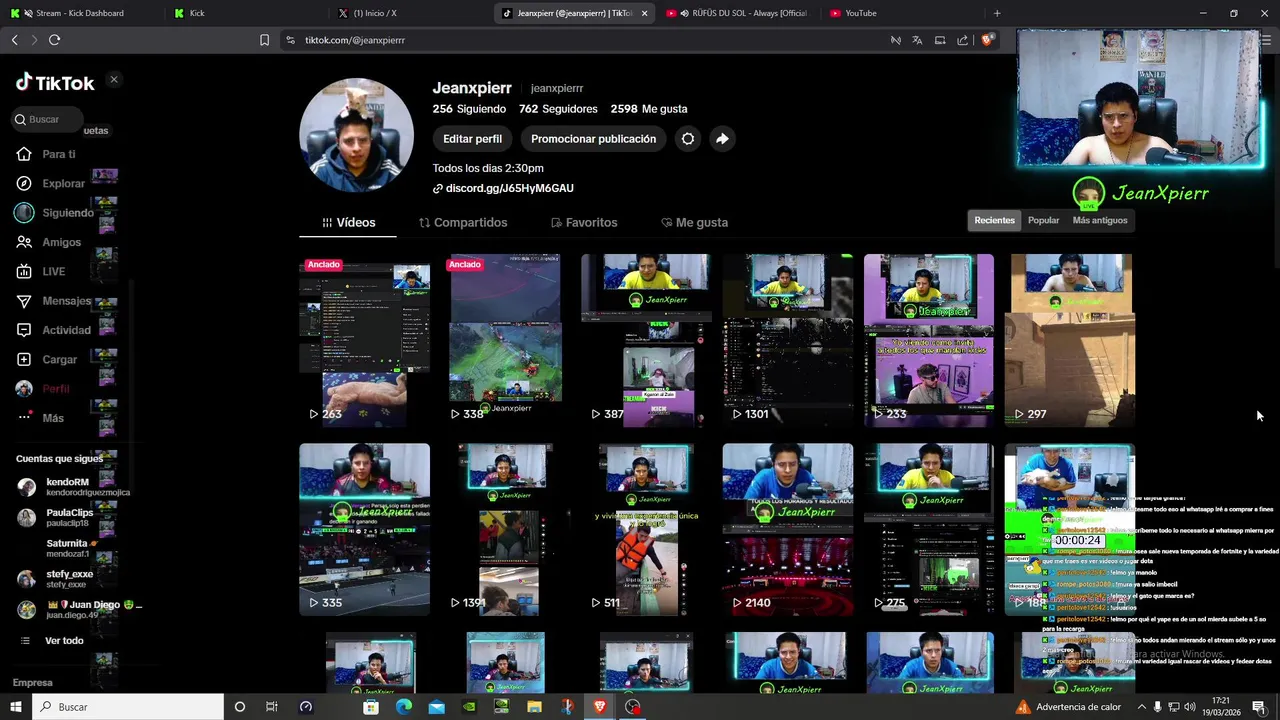Open the video with 2140 views
This screenshot has height=720, width=1280.
click(788, 529)
